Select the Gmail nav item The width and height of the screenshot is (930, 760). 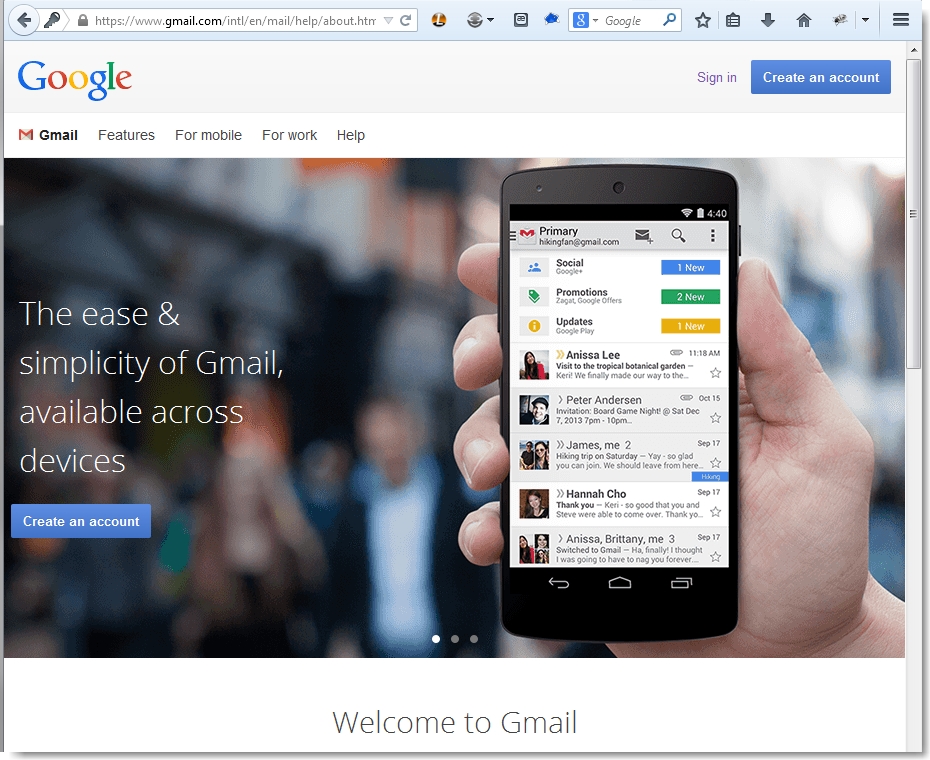(x=58, y=135)
